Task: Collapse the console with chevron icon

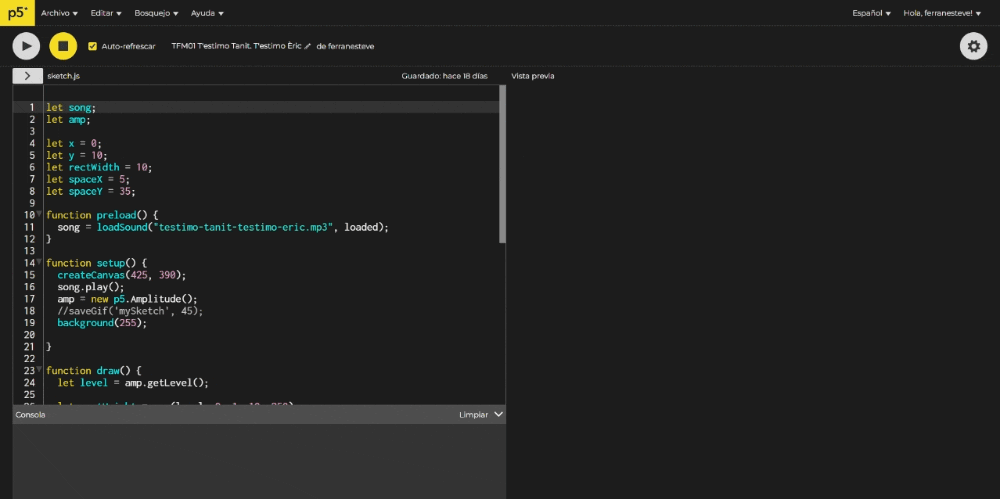Action: (x=498, y=414)
